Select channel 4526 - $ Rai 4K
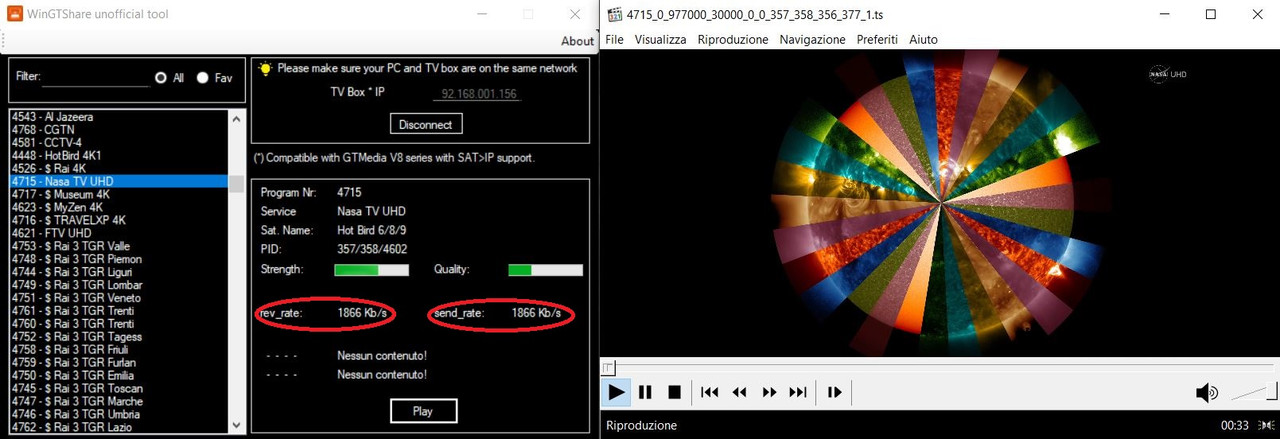Image resolution: width=1280 pixels, height=439 pixels. point(119,169)
